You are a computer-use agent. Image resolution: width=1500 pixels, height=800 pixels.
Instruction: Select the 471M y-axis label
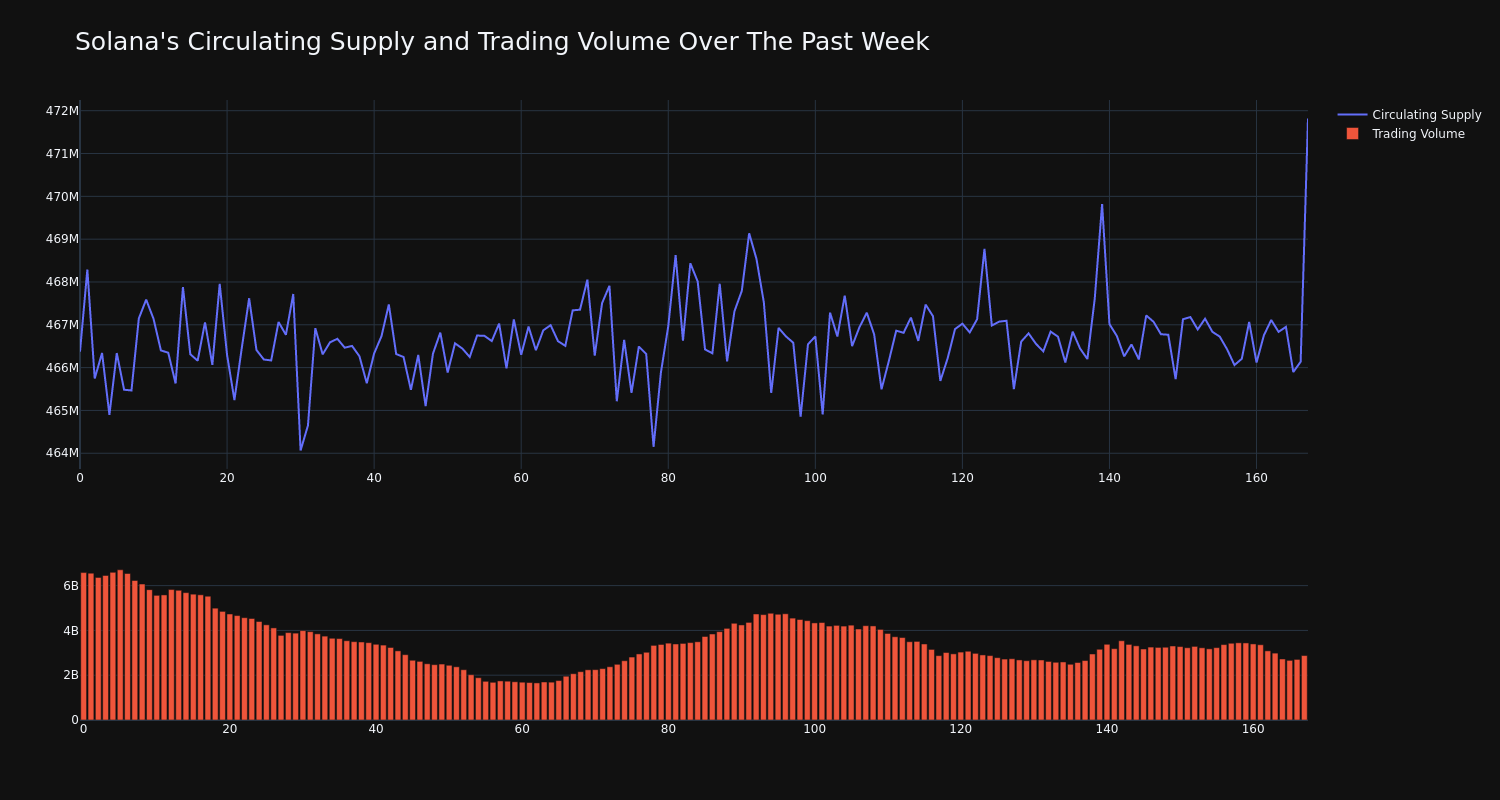62,154
